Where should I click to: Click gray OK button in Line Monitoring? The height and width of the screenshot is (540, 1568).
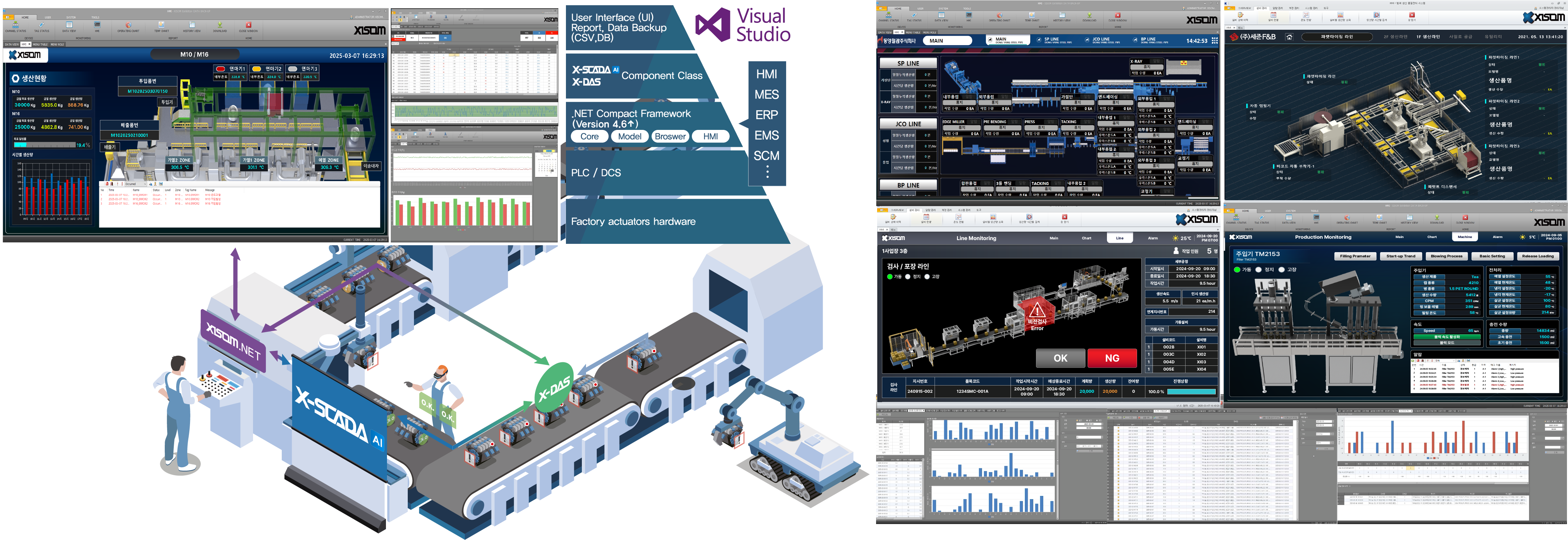point(1060,358)
